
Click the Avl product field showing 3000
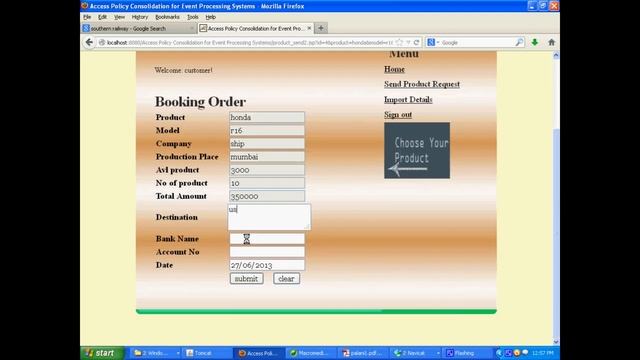click(267, 170)
